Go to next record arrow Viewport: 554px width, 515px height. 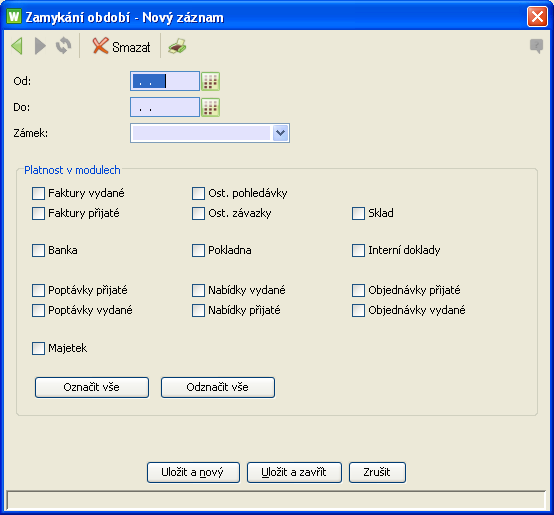(40, 46)
